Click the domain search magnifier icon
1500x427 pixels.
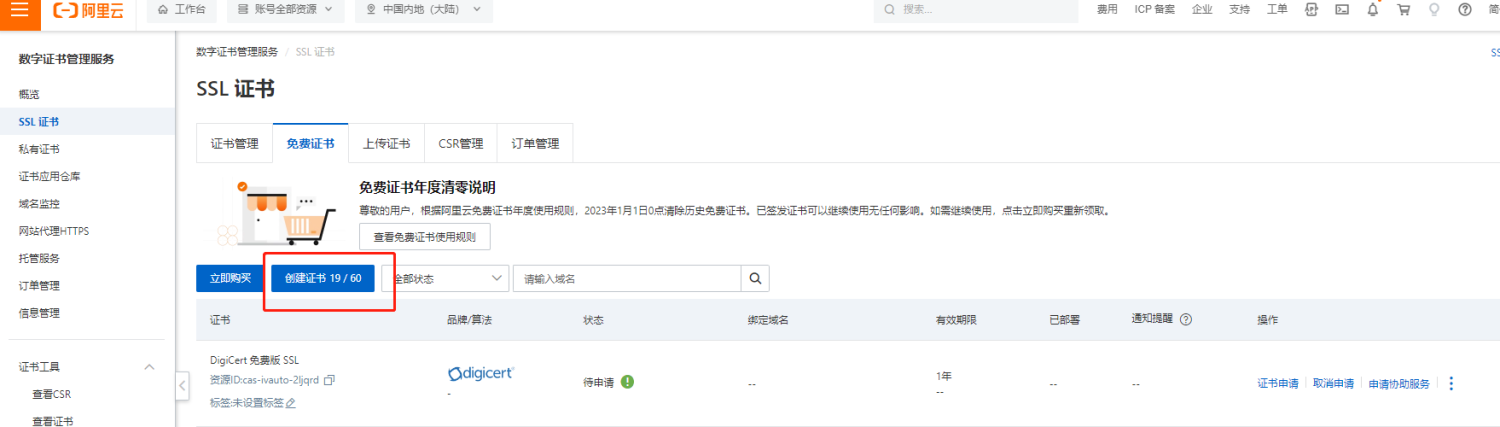coord(755,278)
